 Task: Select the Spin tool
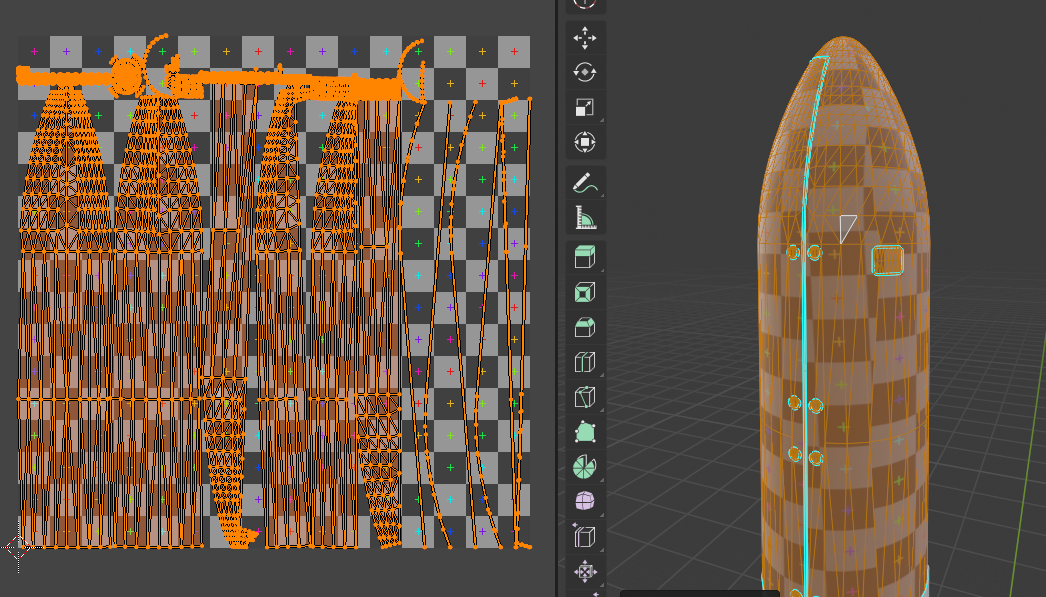[x=585, y=467]
